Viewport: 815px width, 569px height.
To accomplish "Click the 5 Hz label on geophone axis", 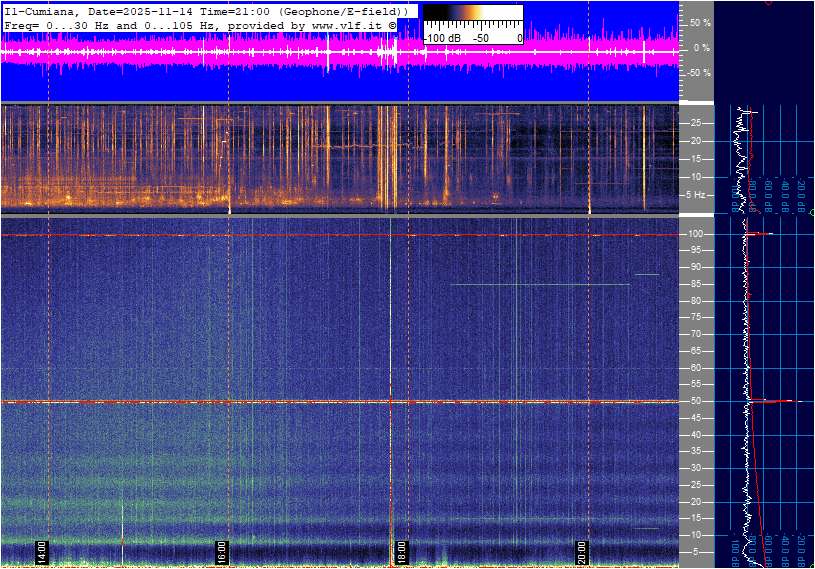I will [x=697, y=195].
